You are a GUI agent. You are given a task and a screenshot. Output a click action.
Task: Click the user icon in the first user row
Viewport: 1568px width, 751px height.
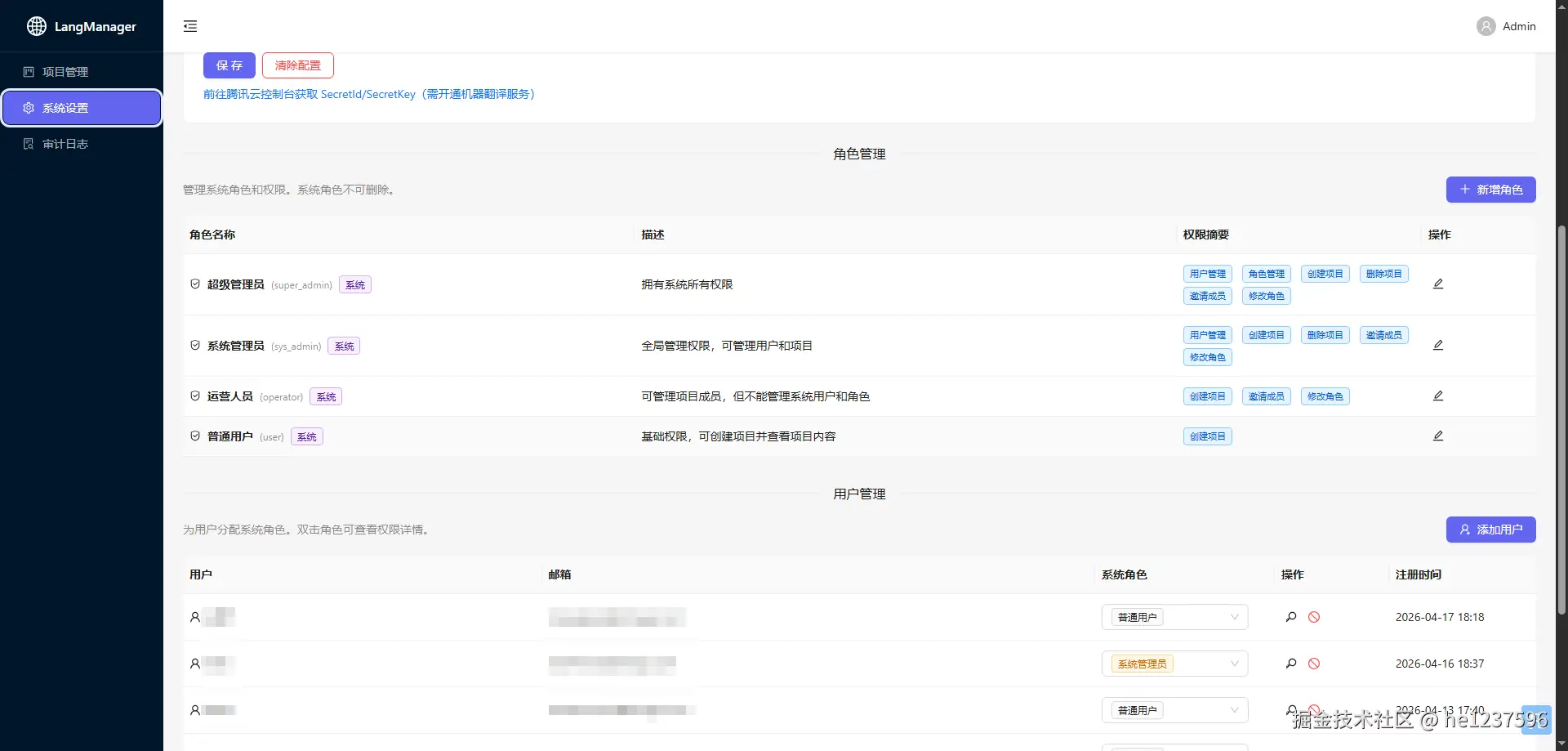point(195,617)
